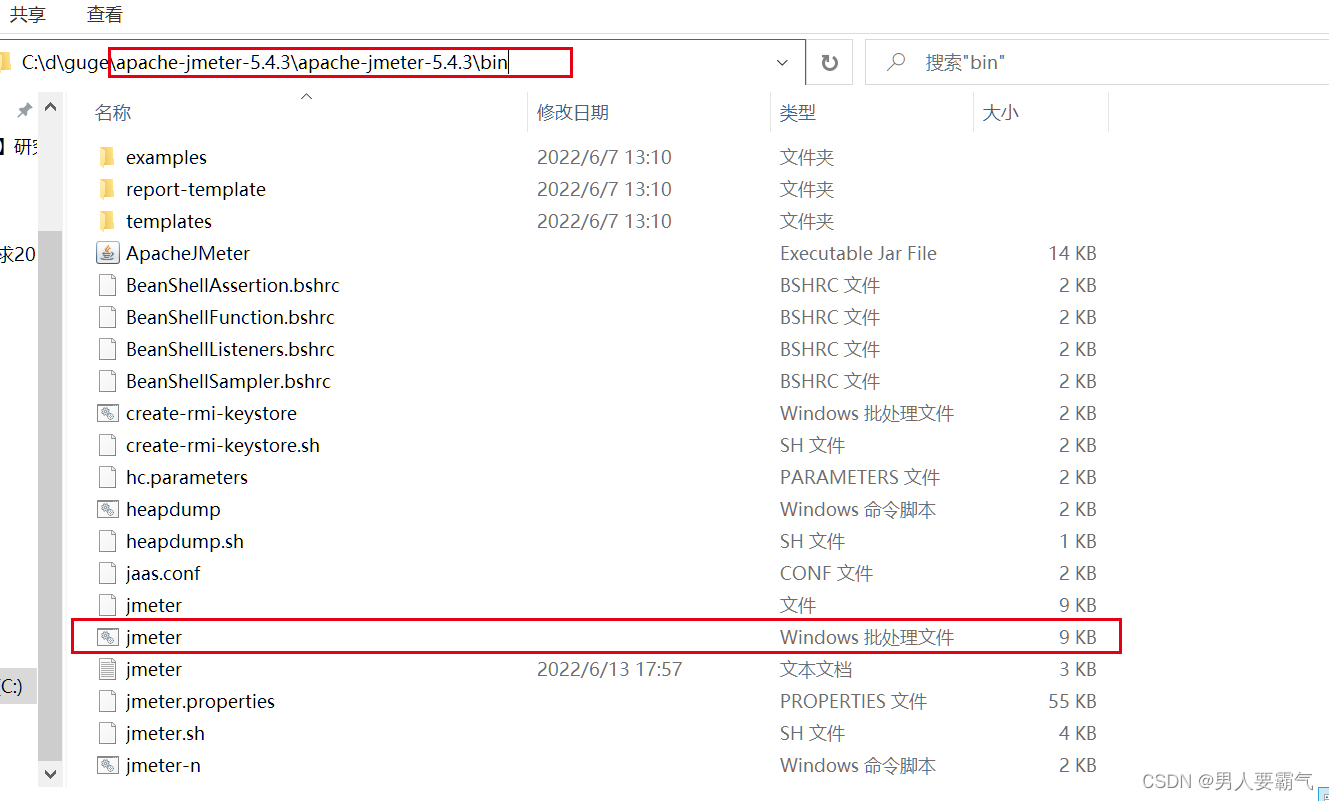This screenshot has width=1329, height=801.
Task: Click the PROPERTIES 文件 type cell
Action: point(854,701)
